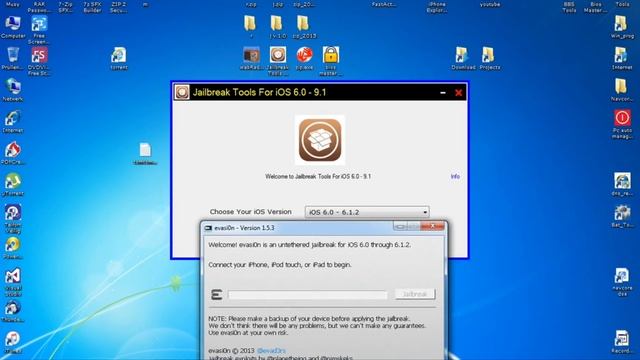Open the uTorrent desktop shortcut
Screen dimensions: 640x360
click(x=13, y=184)
